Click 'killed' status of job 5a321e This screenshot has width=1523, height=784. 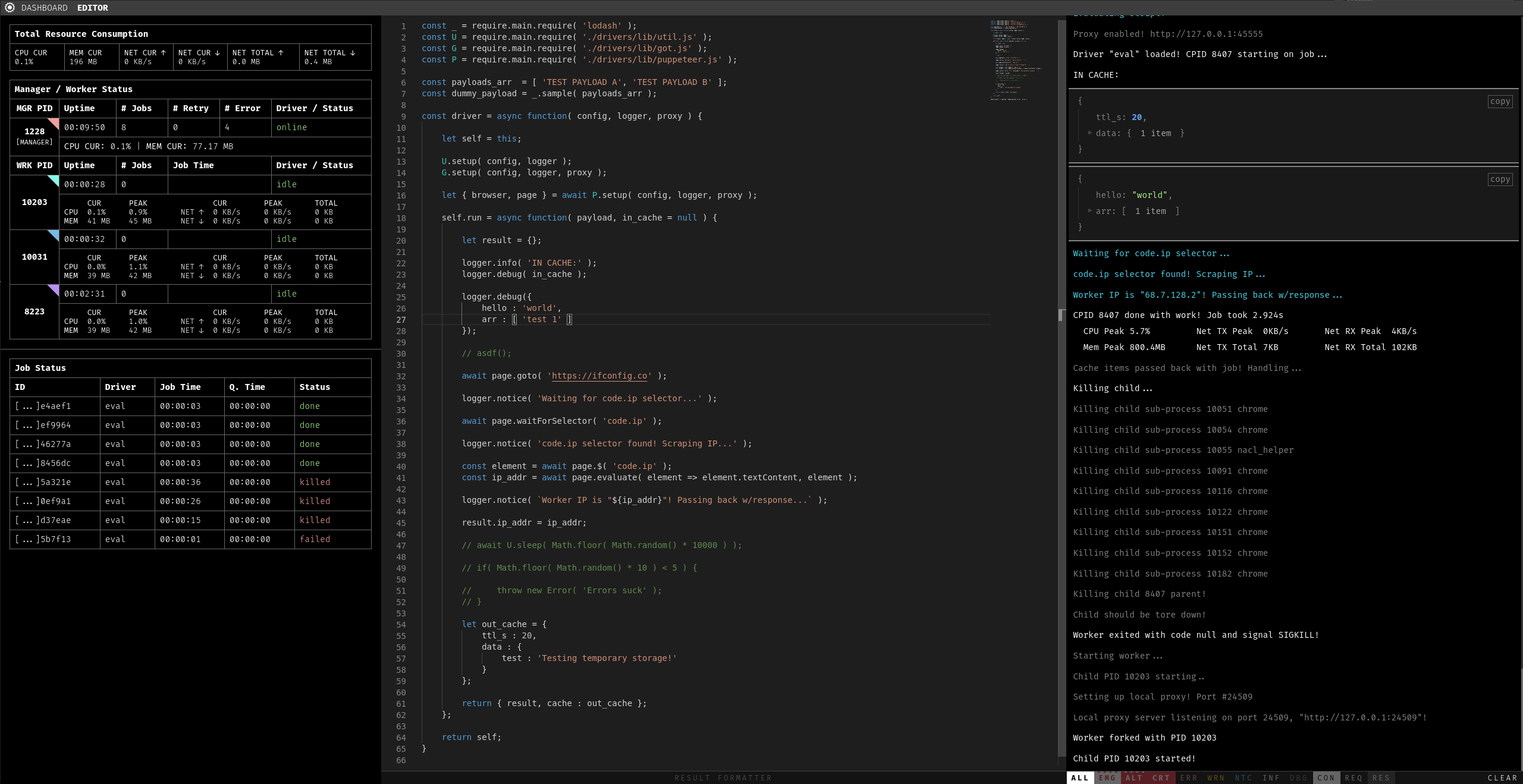[315, 482]
